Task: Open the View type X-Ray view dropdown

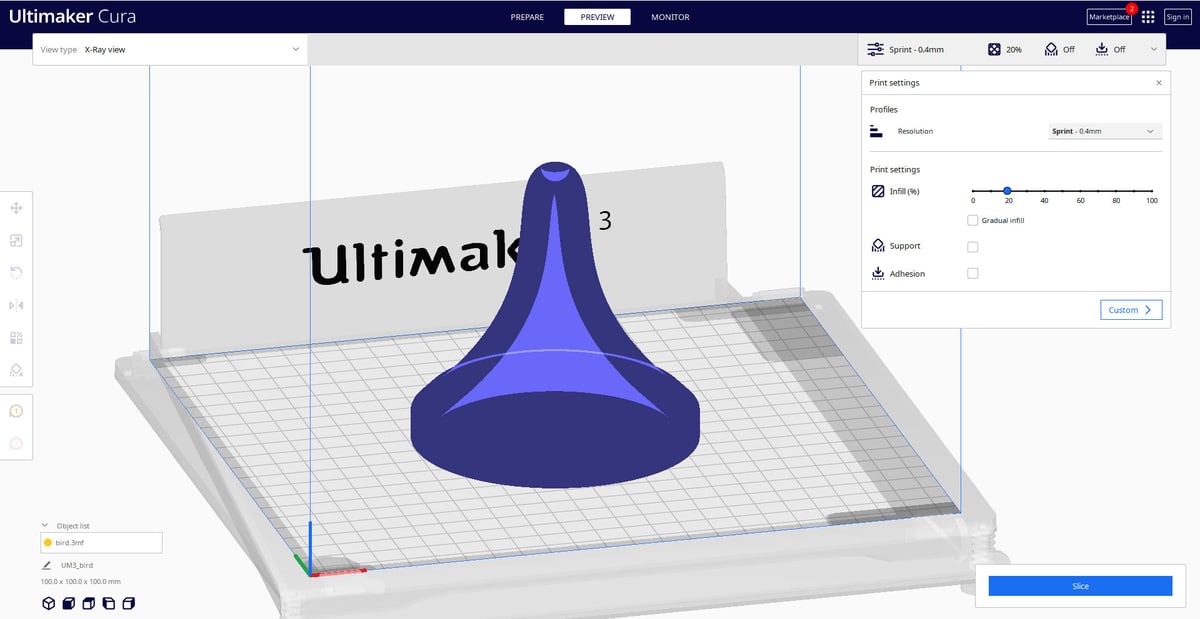Action: (169, 49)
